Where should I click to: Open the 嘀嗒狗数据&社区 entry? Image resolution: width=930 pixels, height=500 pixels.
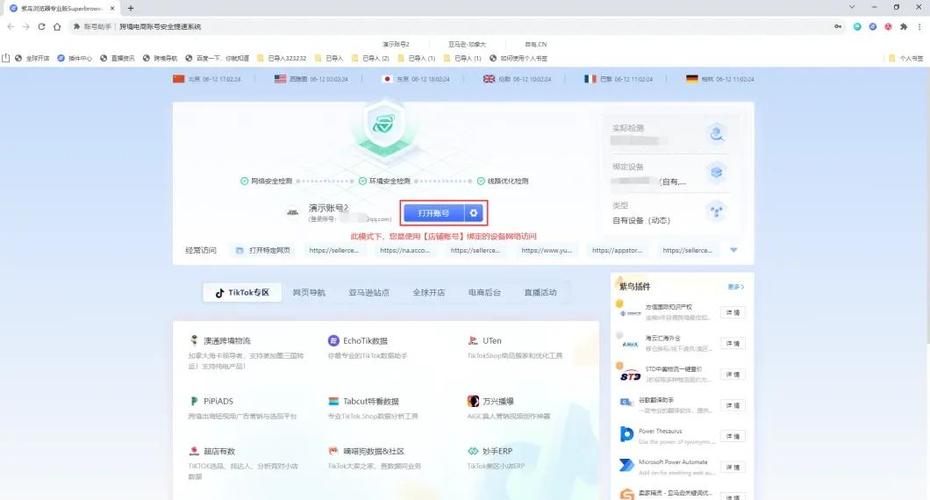pos(366,451)
